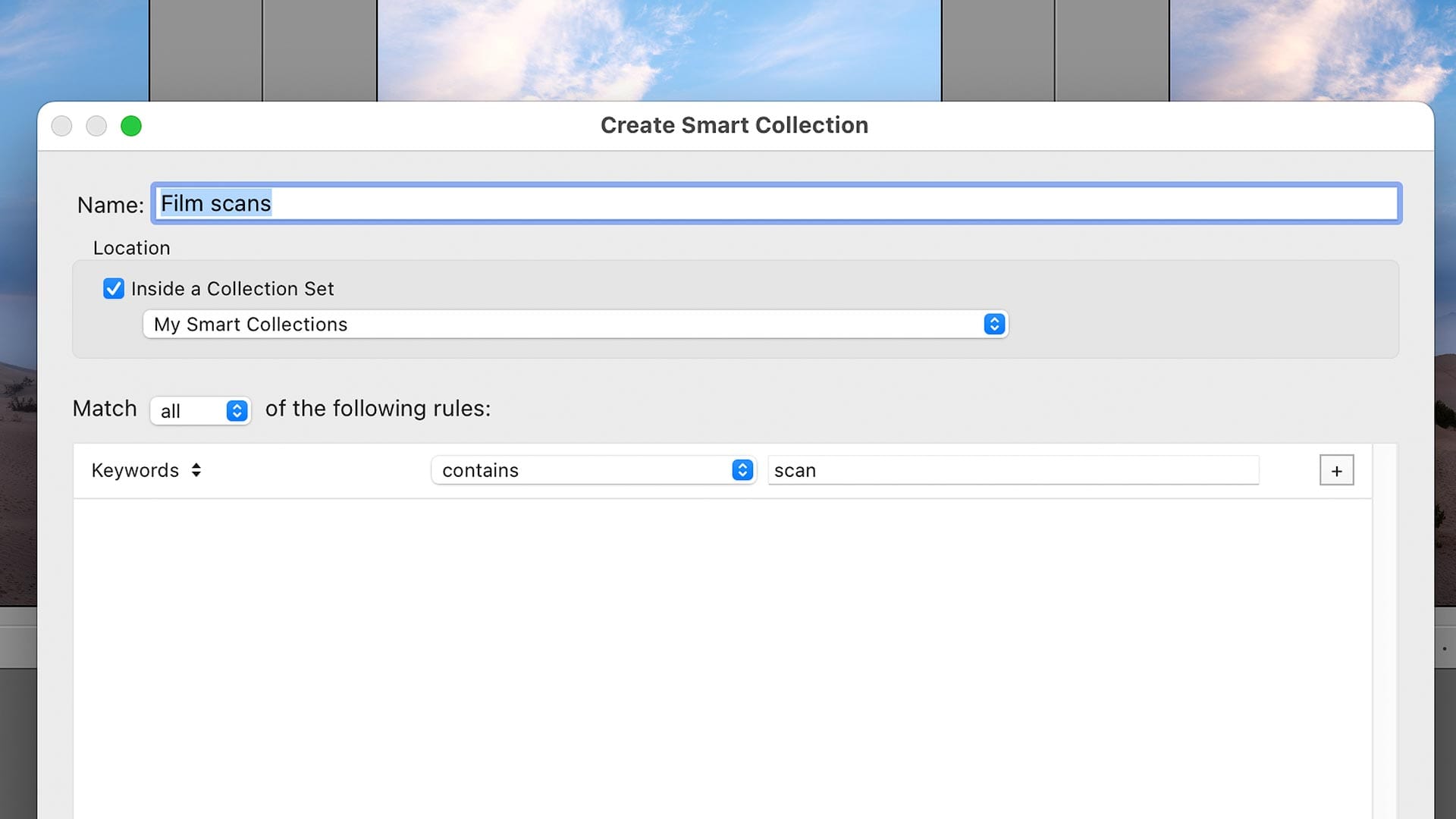Open the 'contains' operator dropdown
1456x819 pixels.
584,470
